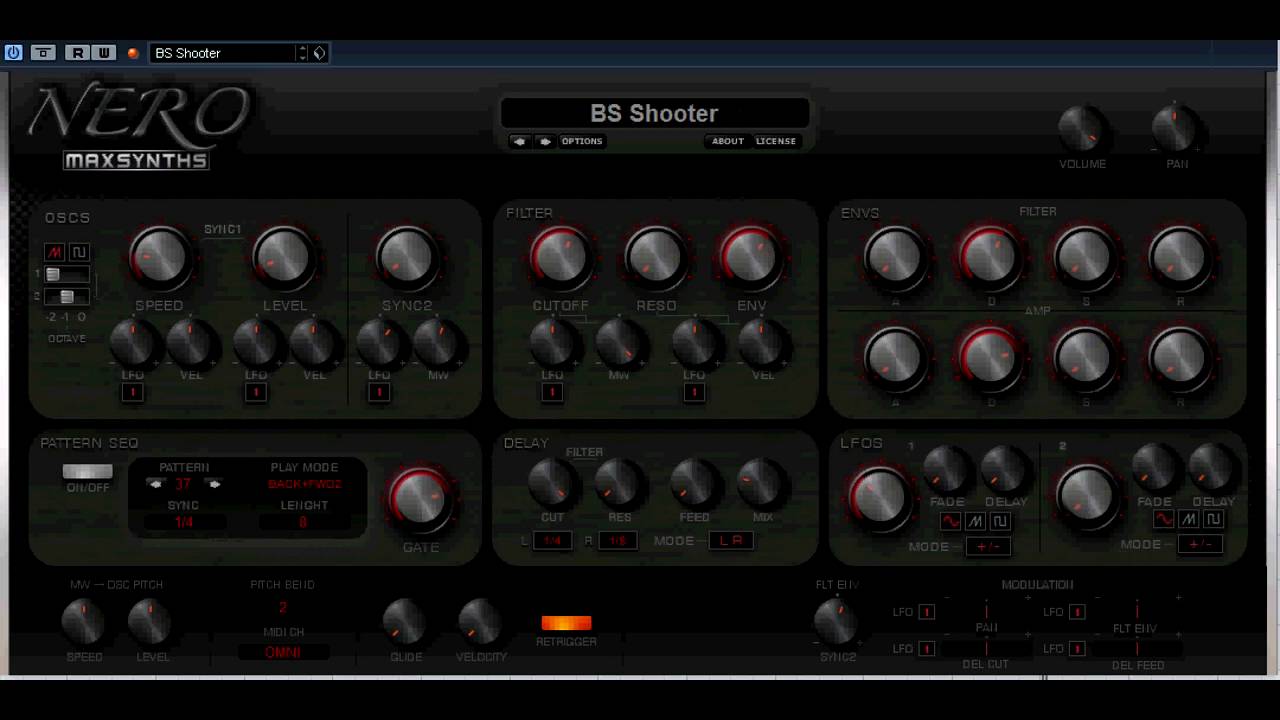Choose square waveform for LFO 2
This screenshot has height=720, width=1280.
pos(1213,519)
